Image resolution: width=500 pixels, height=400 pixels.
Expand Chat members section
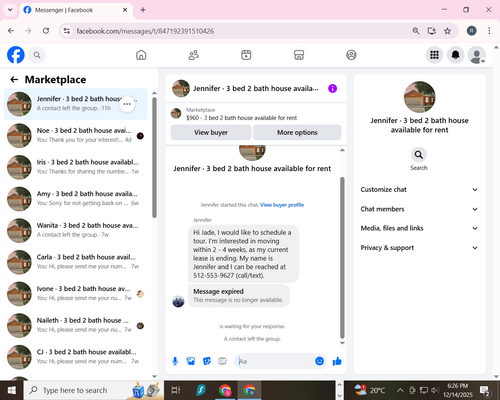419,209
